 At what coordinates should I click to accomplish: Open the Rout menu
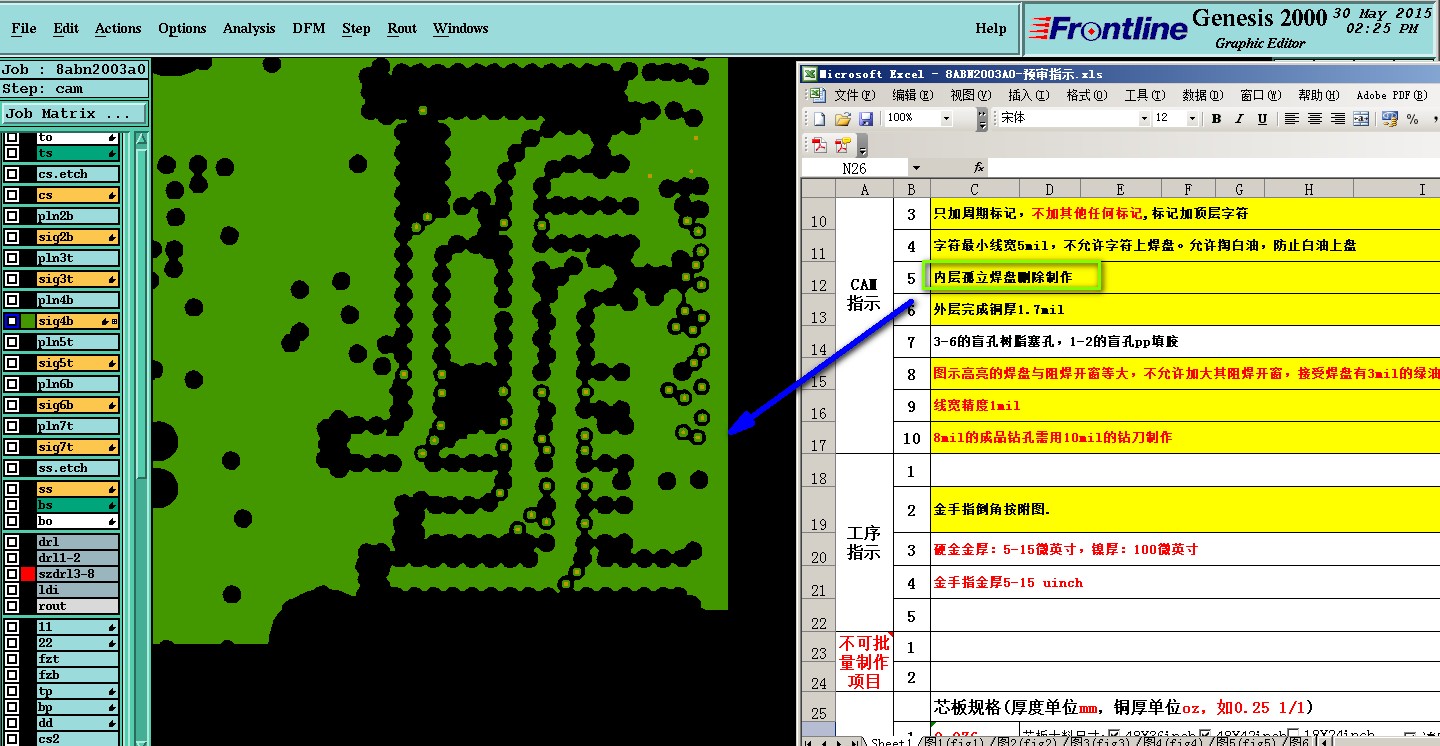click(402, 29)
